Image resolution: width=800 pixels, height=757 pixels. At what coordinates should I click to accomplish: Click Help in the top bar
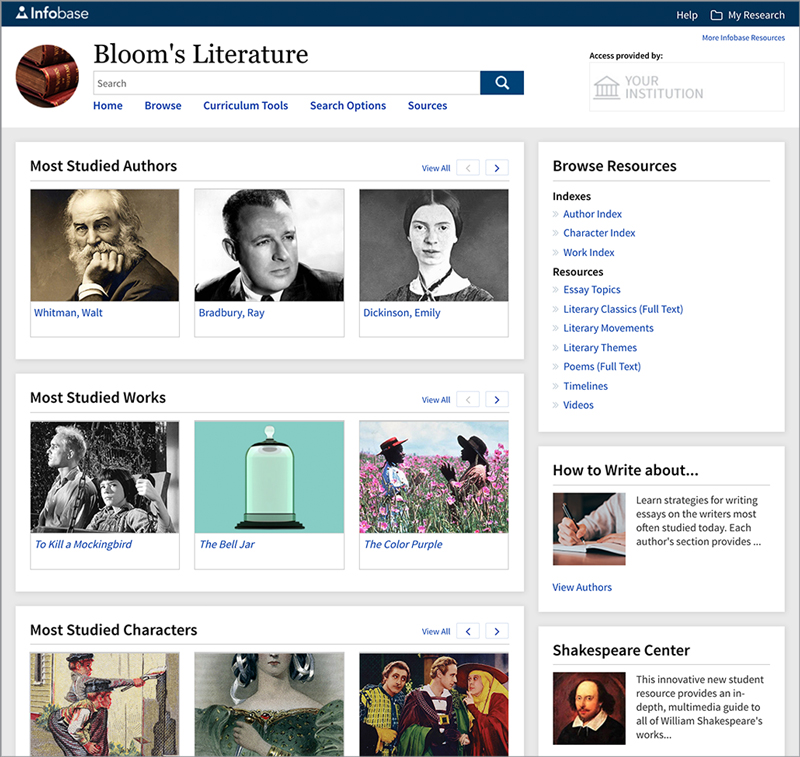[687, 15]
